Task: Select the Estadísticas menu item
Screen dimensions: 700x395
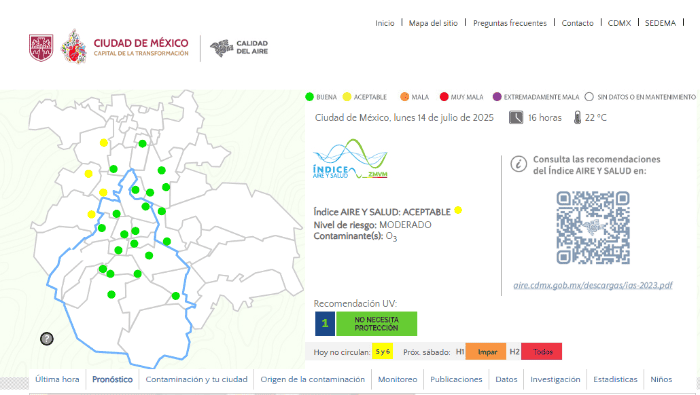Action: tap(615, 379)
